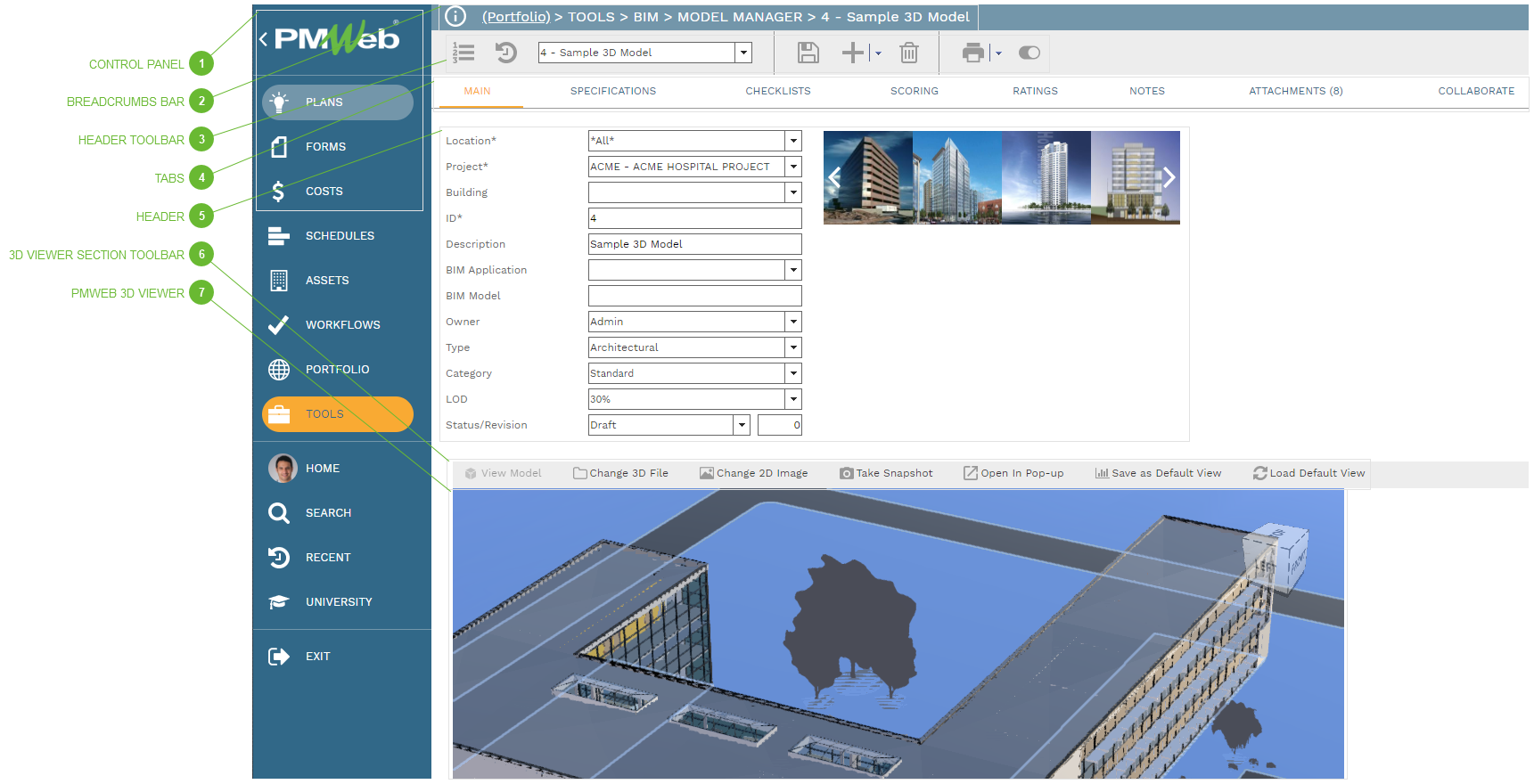Image resolution: width=1534 pixels, height=784 pixels.
Task: Click Take Snapshot in viewer toolbar
Action: pos(886,473)
